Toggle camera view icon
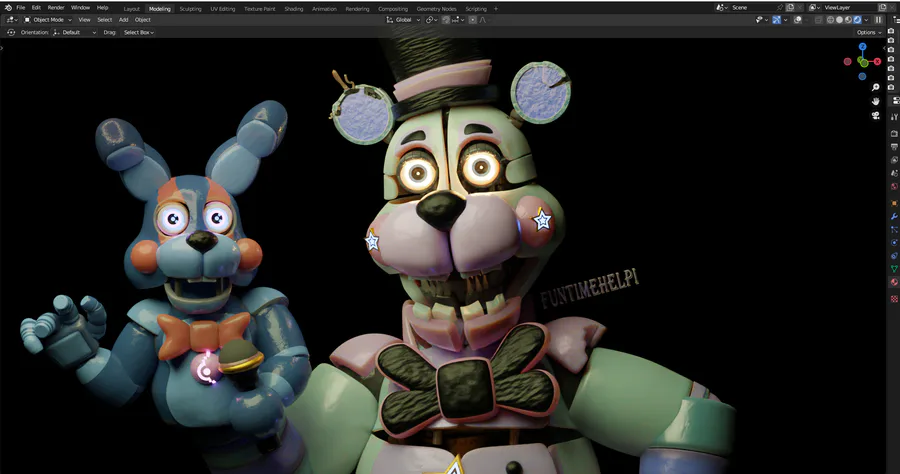This screenshot has height=474, width=900. click(x=875, y=115)
